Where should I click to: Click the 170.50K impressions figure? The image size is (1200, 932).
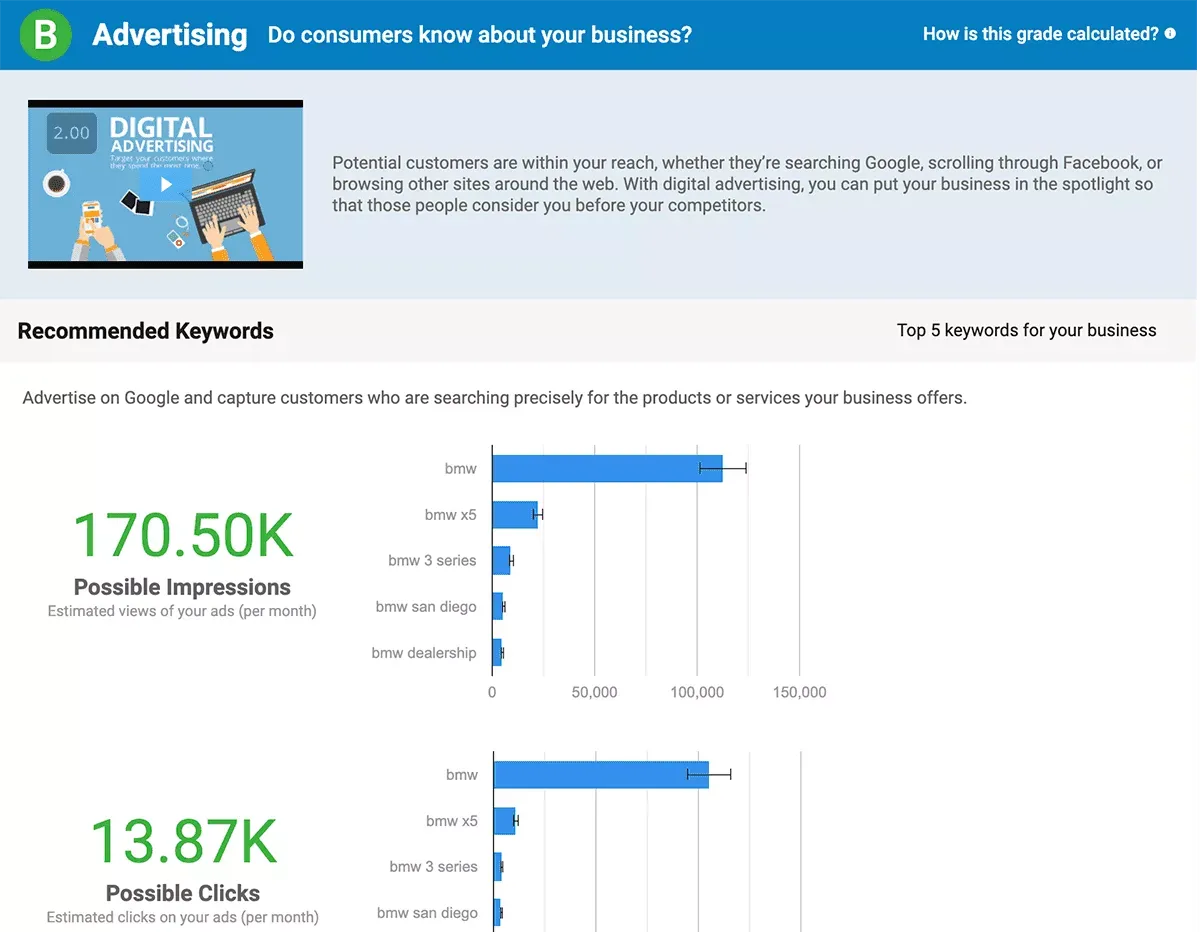pyautogui.click(x=183, y=535)
